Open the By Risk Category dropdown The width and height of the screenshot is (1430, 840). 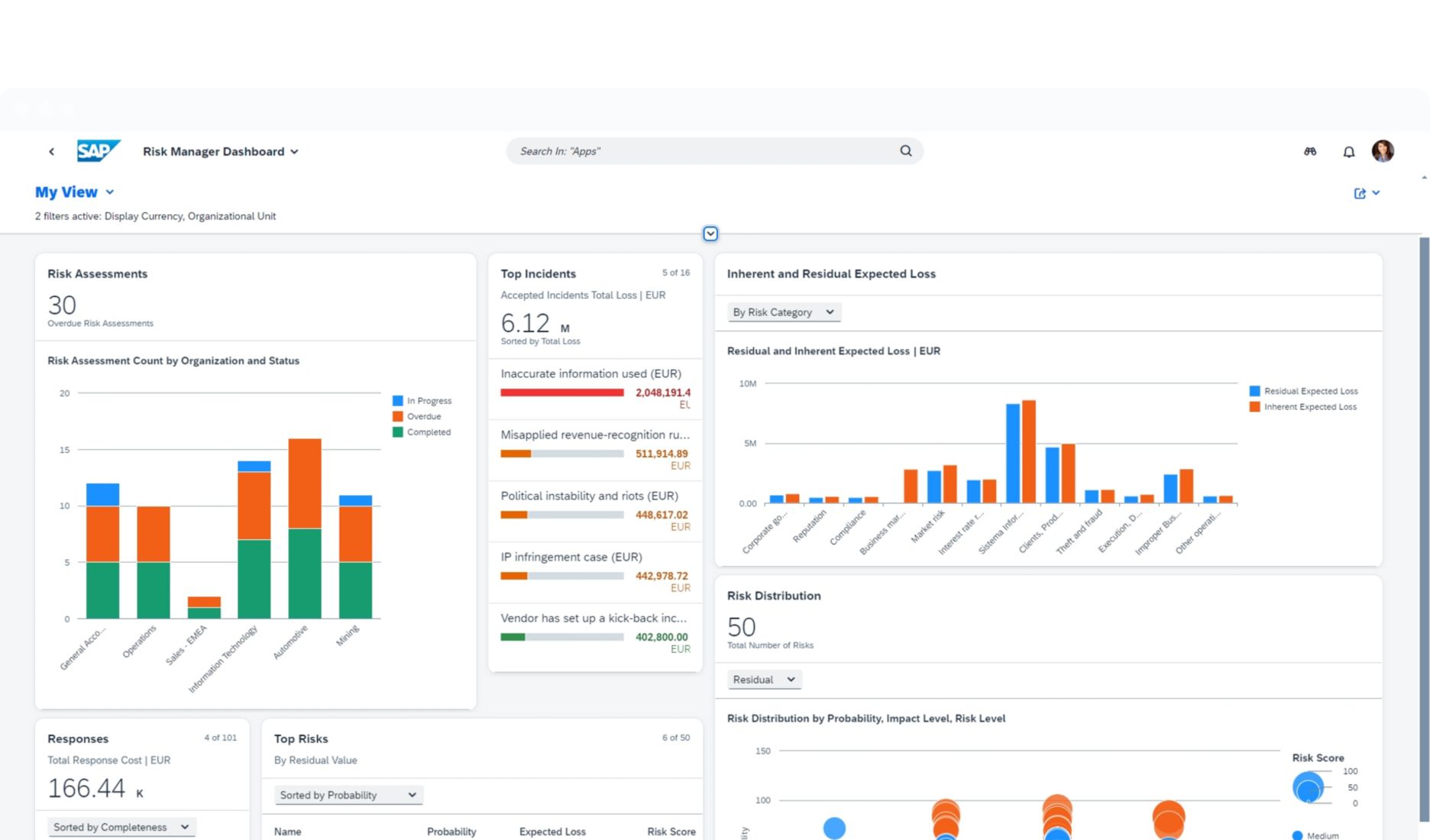(783, 312)
